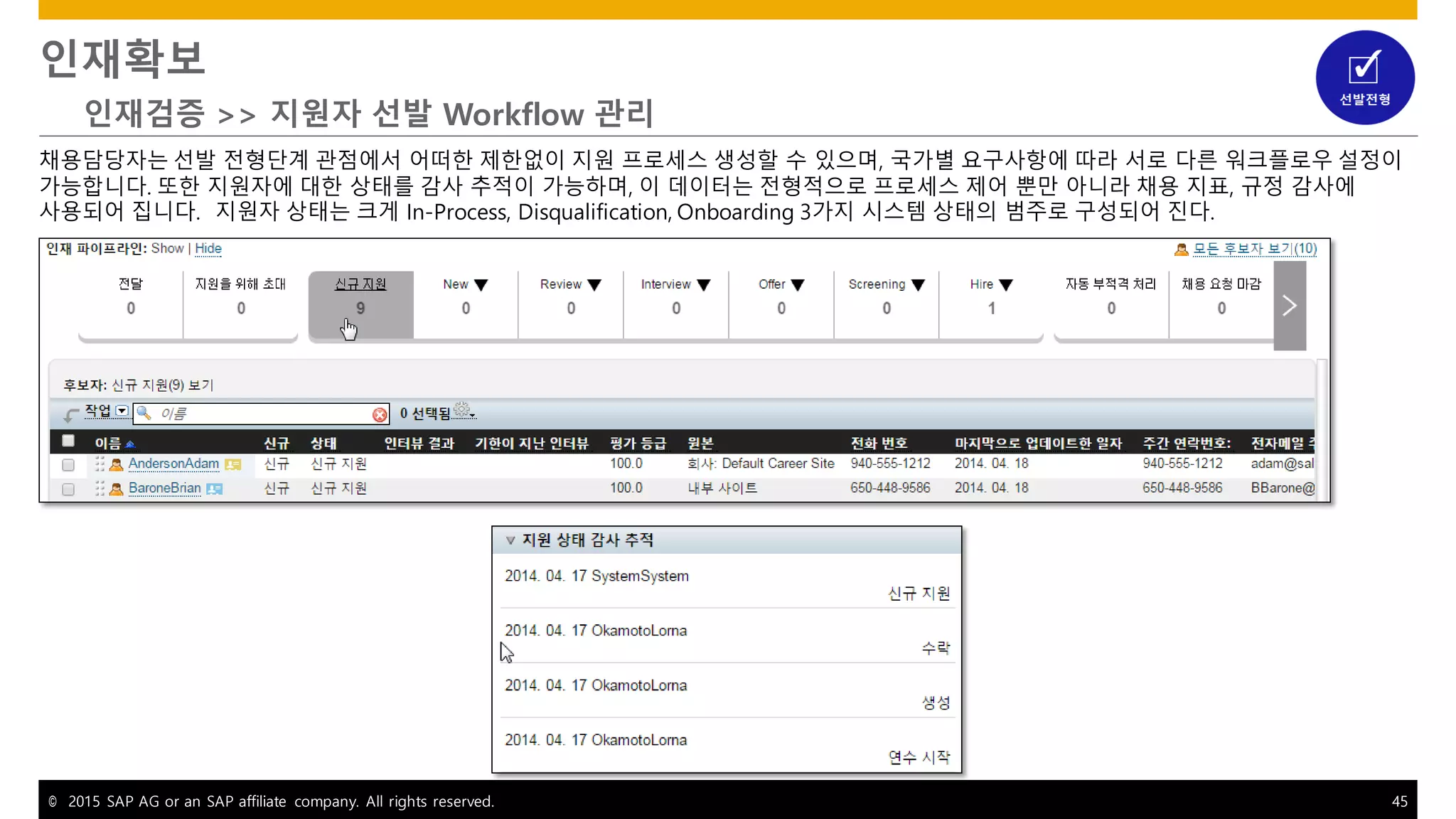The width and height of the screenshot is (1456, 819).
Task: Expand the Screening stage dropdown arrow
Action: (918, 285)
